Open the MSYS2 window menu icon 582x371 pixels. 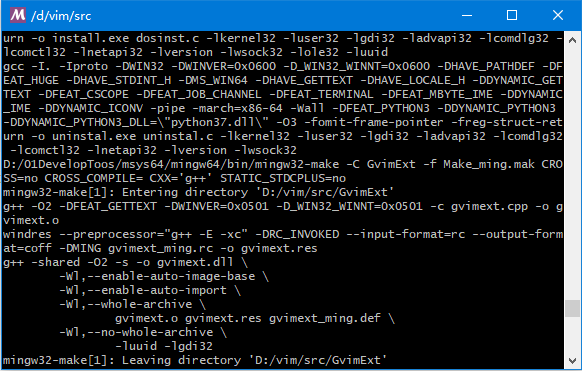tap(17, 15)
